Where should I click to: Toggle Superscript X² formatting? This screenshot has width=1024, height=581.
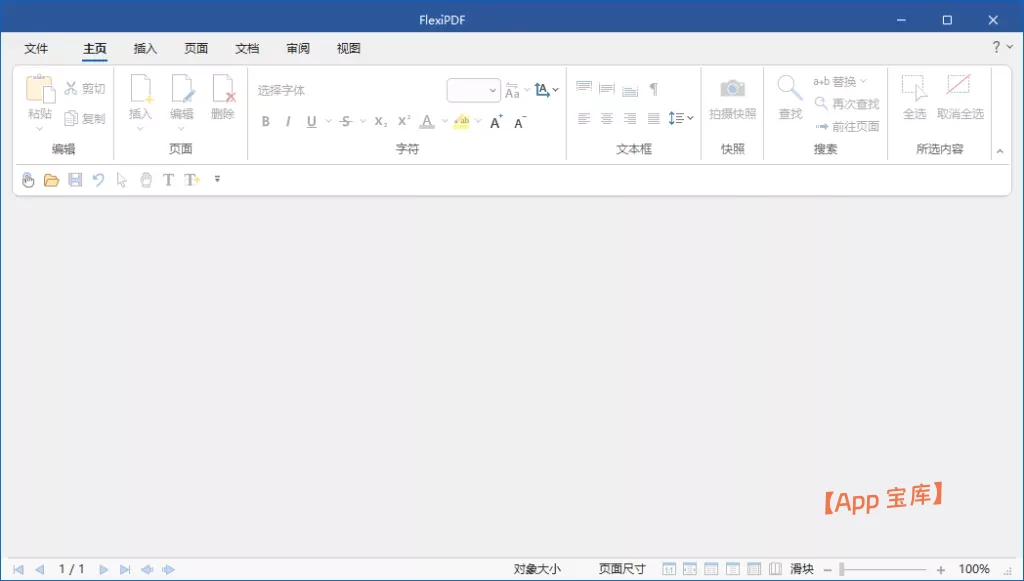404,121
